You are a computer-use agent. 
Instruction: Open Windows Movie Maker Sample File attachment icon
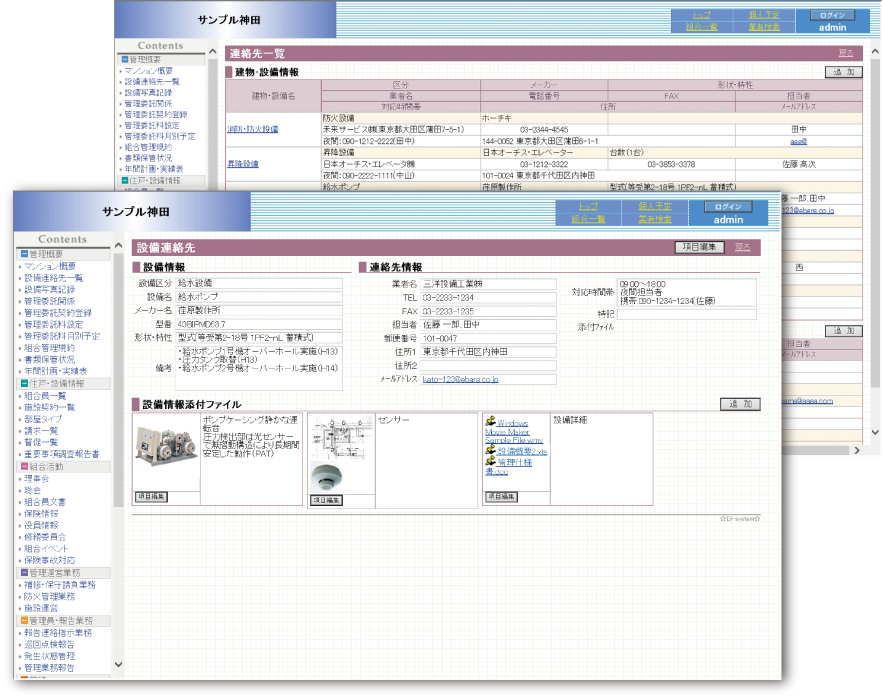[x=490, y=421]
